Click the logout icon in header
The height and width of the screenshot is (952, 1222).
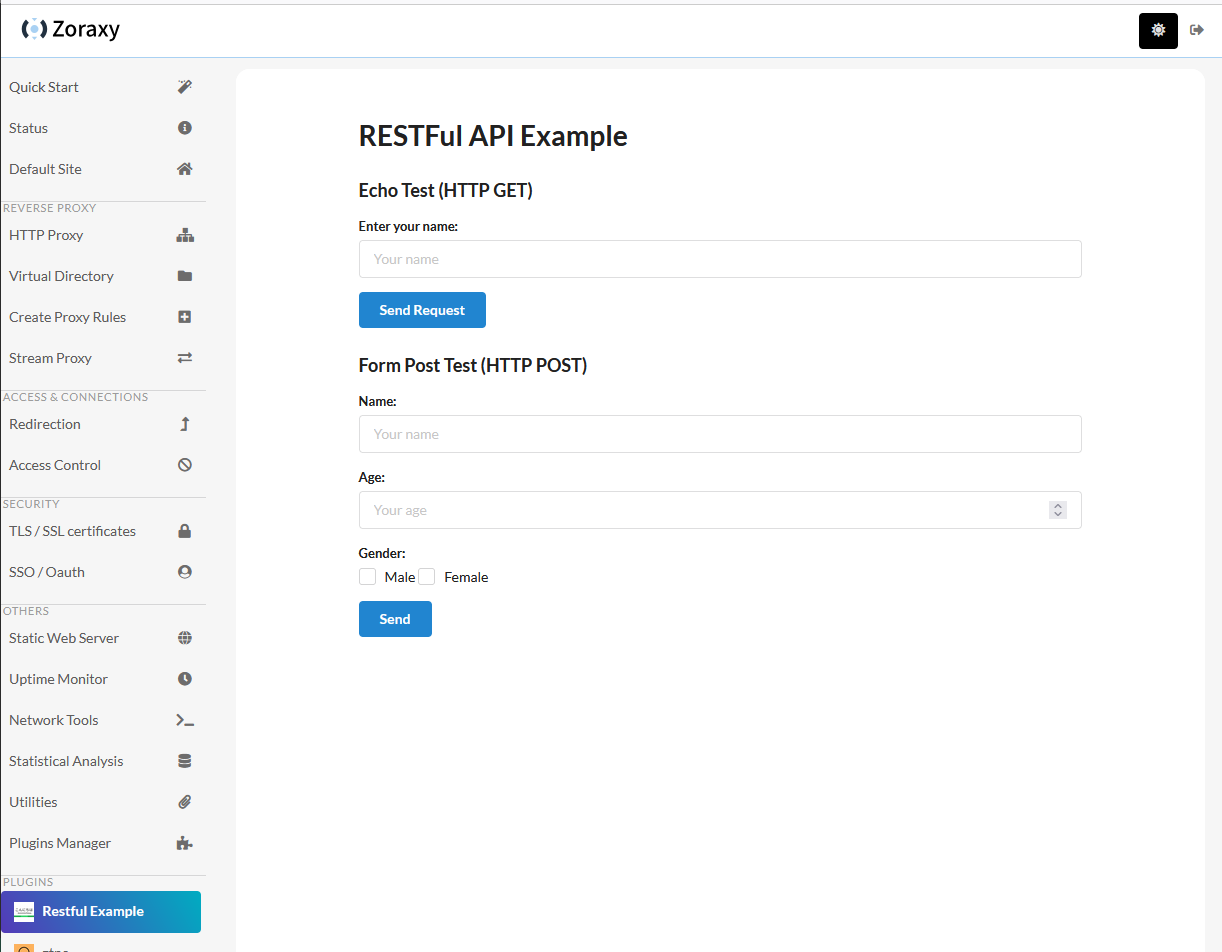point(1196,30)
